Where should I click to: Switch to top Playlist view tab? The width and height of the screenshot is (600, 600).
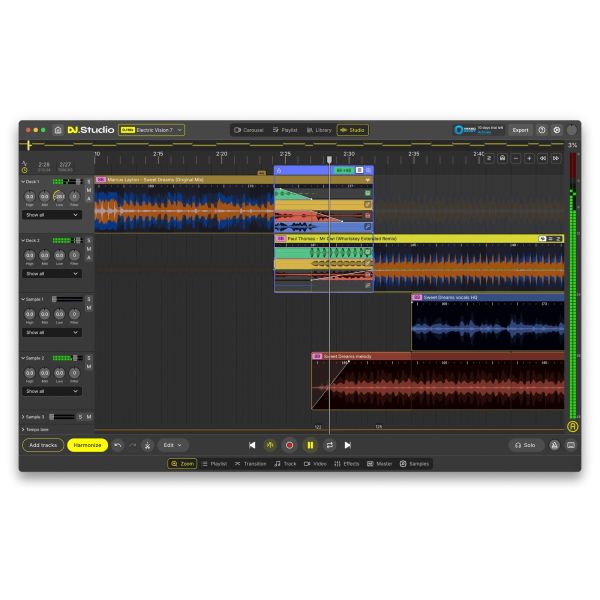pos(285,130)
